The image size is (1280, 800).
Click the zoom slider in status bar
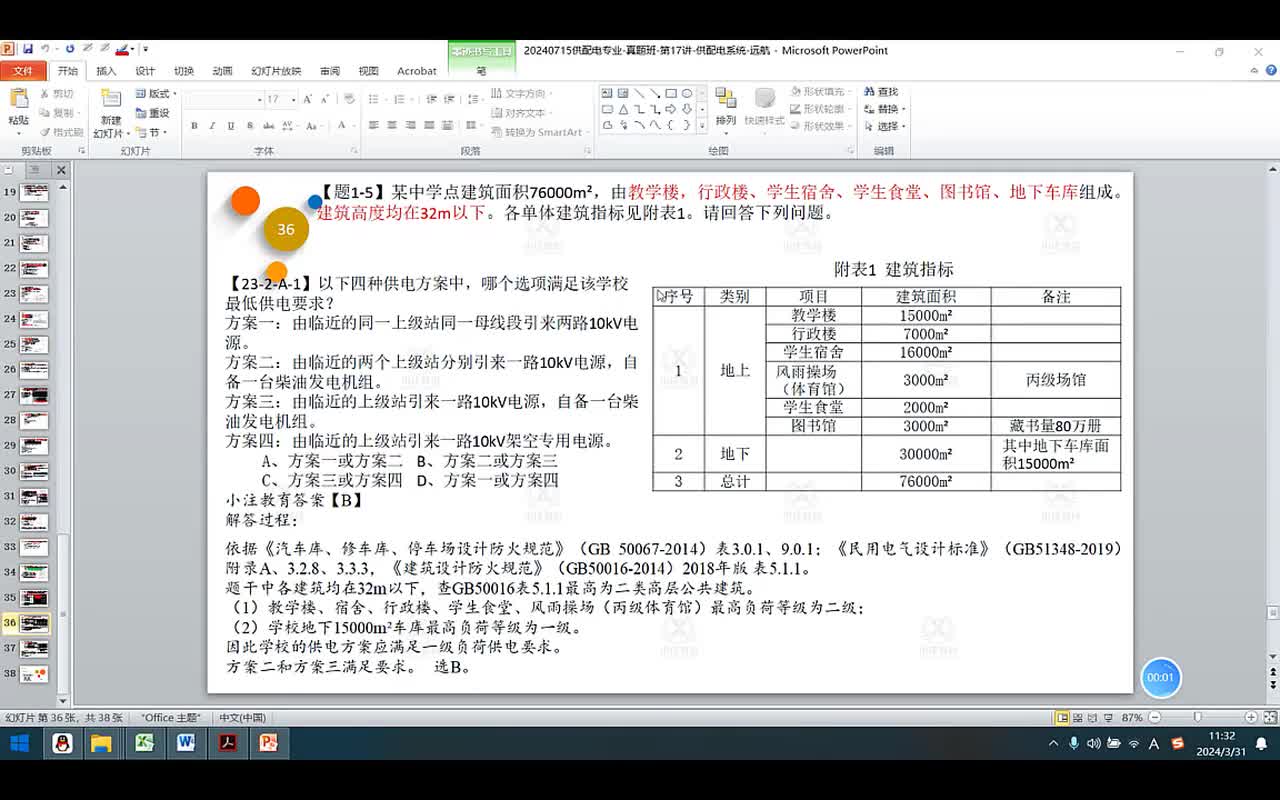[x=1197, y=718]
